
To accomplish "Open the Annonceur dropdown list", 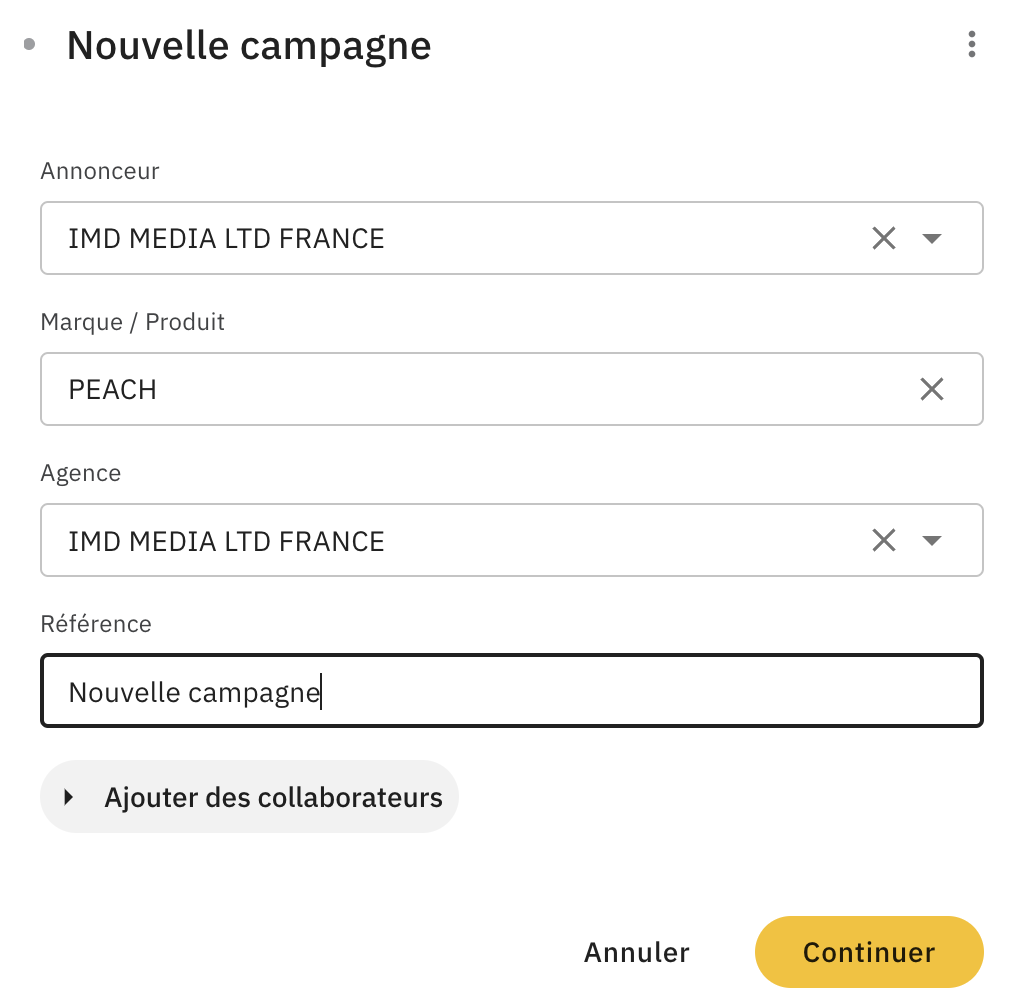I will 932,238.
